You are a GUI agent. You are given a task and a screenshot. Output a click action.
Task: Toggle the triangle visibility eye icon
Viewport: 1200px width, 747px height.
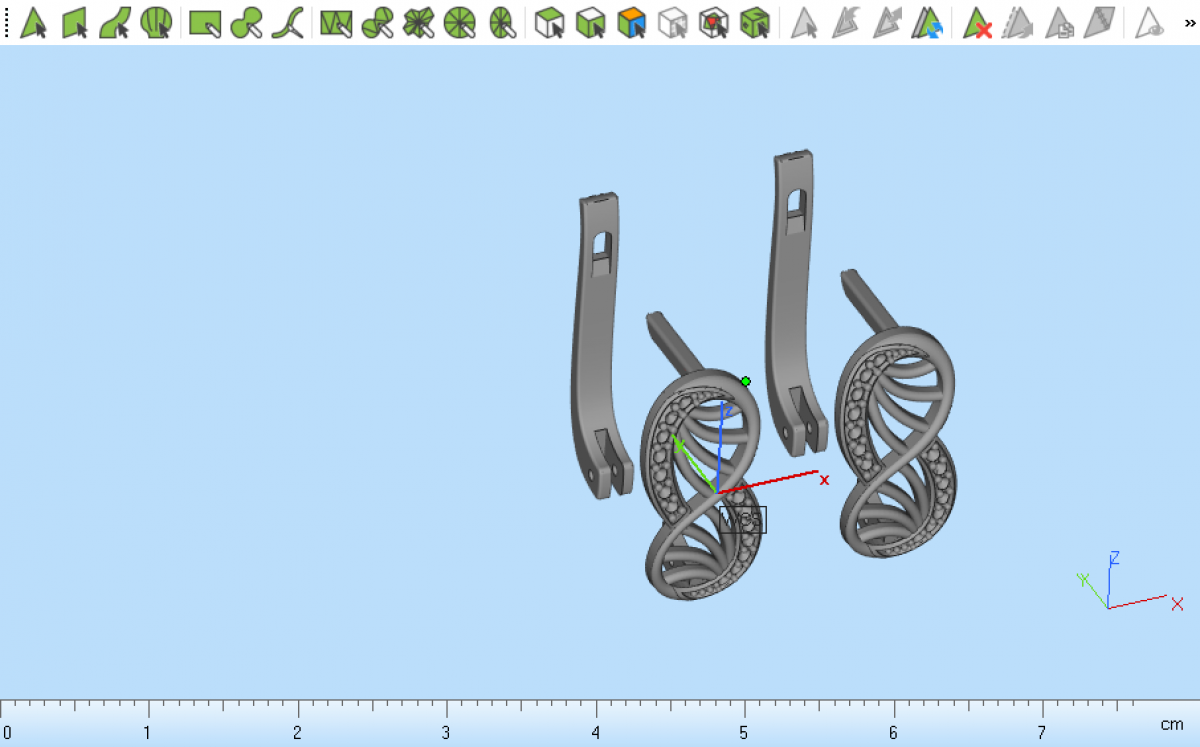coord(1151,22)
